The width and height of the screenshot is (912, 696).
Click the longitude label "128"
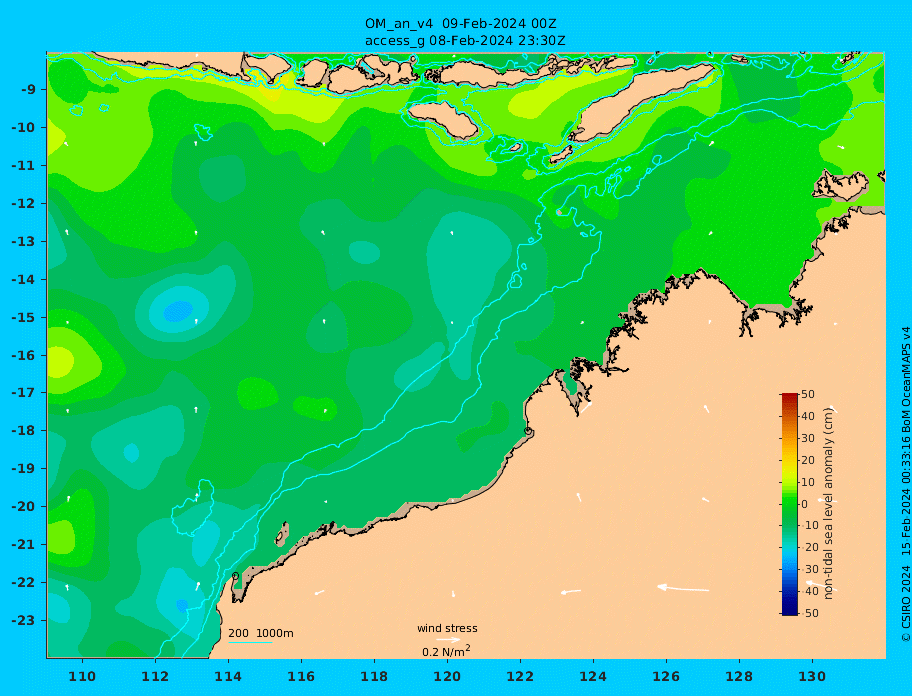click(739, 676)
